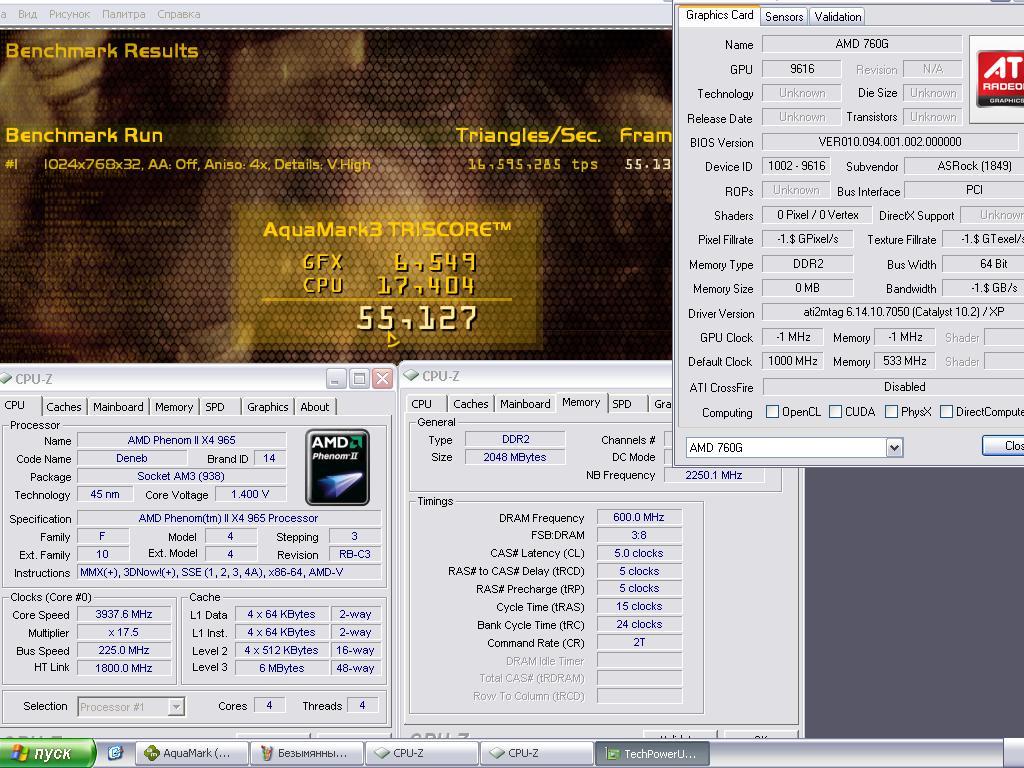
Task: Switch to first CPU-Z taskbar button
Action: 422,754
